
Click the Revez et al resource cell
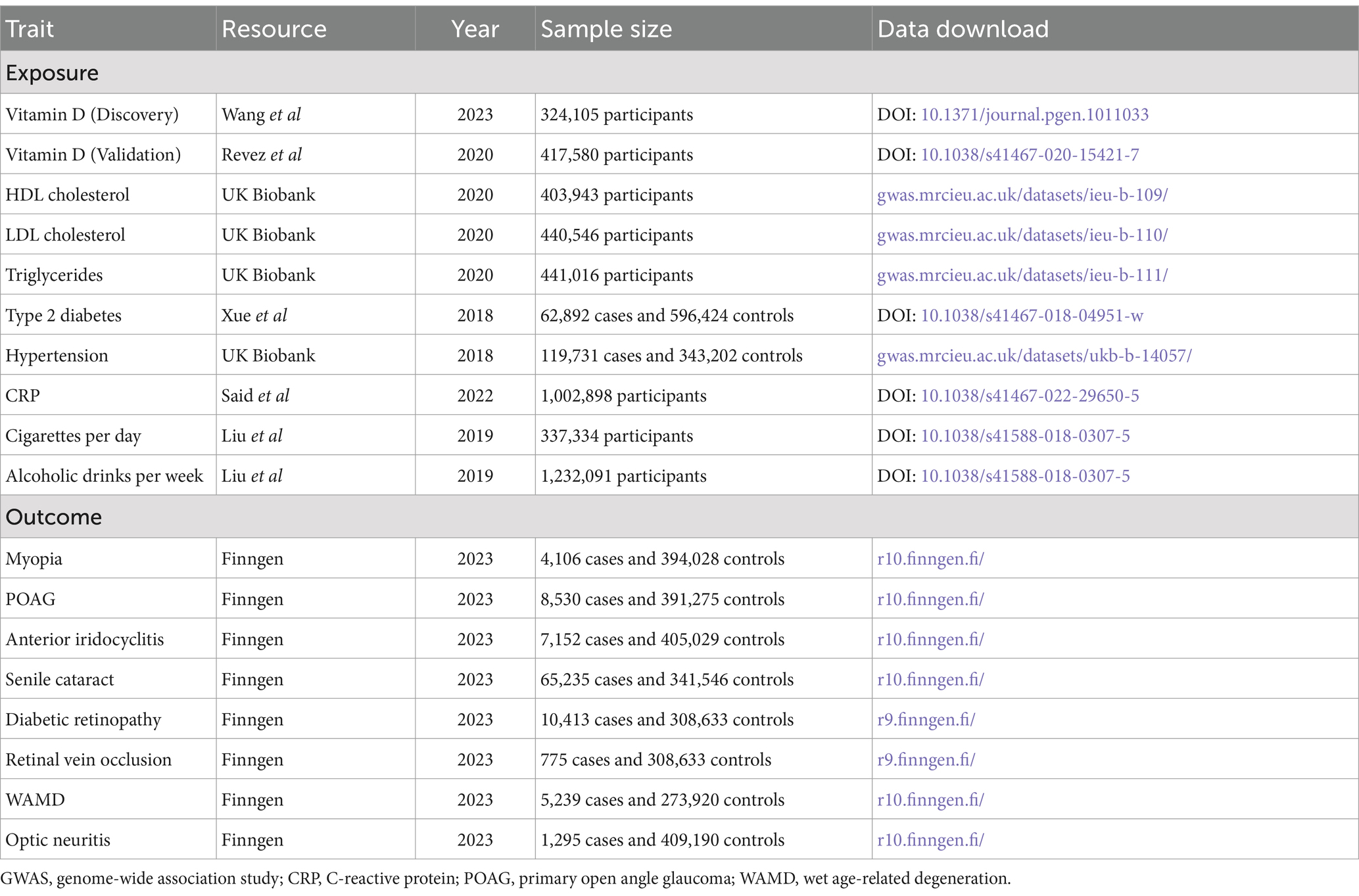pyautogui.click(x=316, y=154)
